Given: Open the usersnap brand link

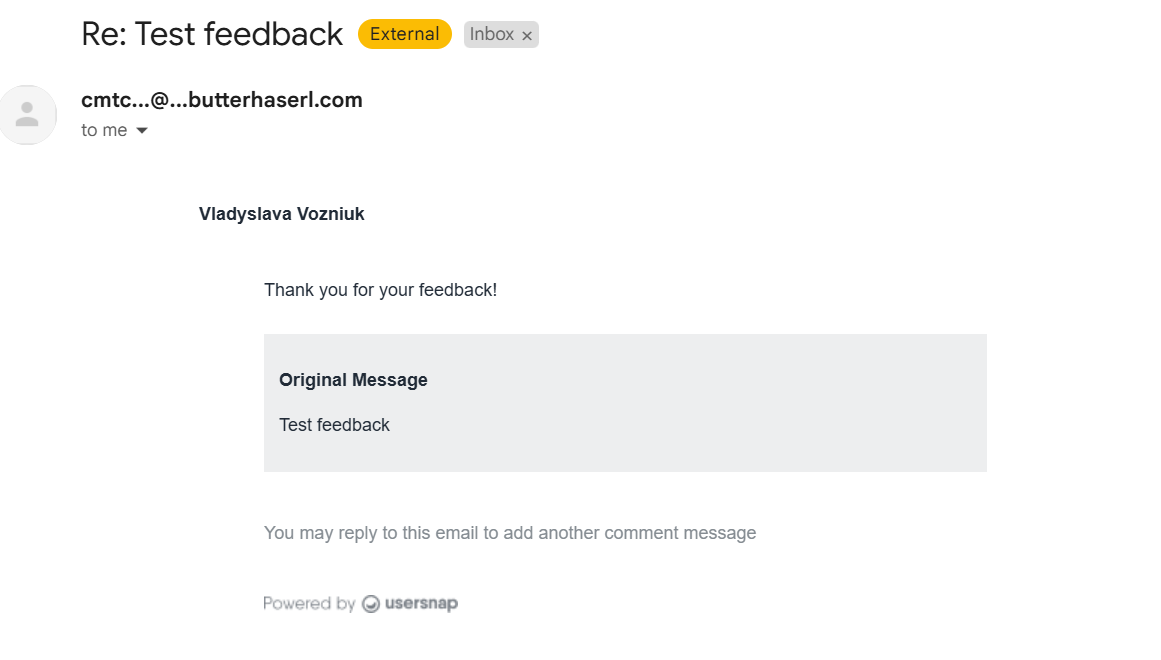Looking at the screenshot, I should pos(421,603).
